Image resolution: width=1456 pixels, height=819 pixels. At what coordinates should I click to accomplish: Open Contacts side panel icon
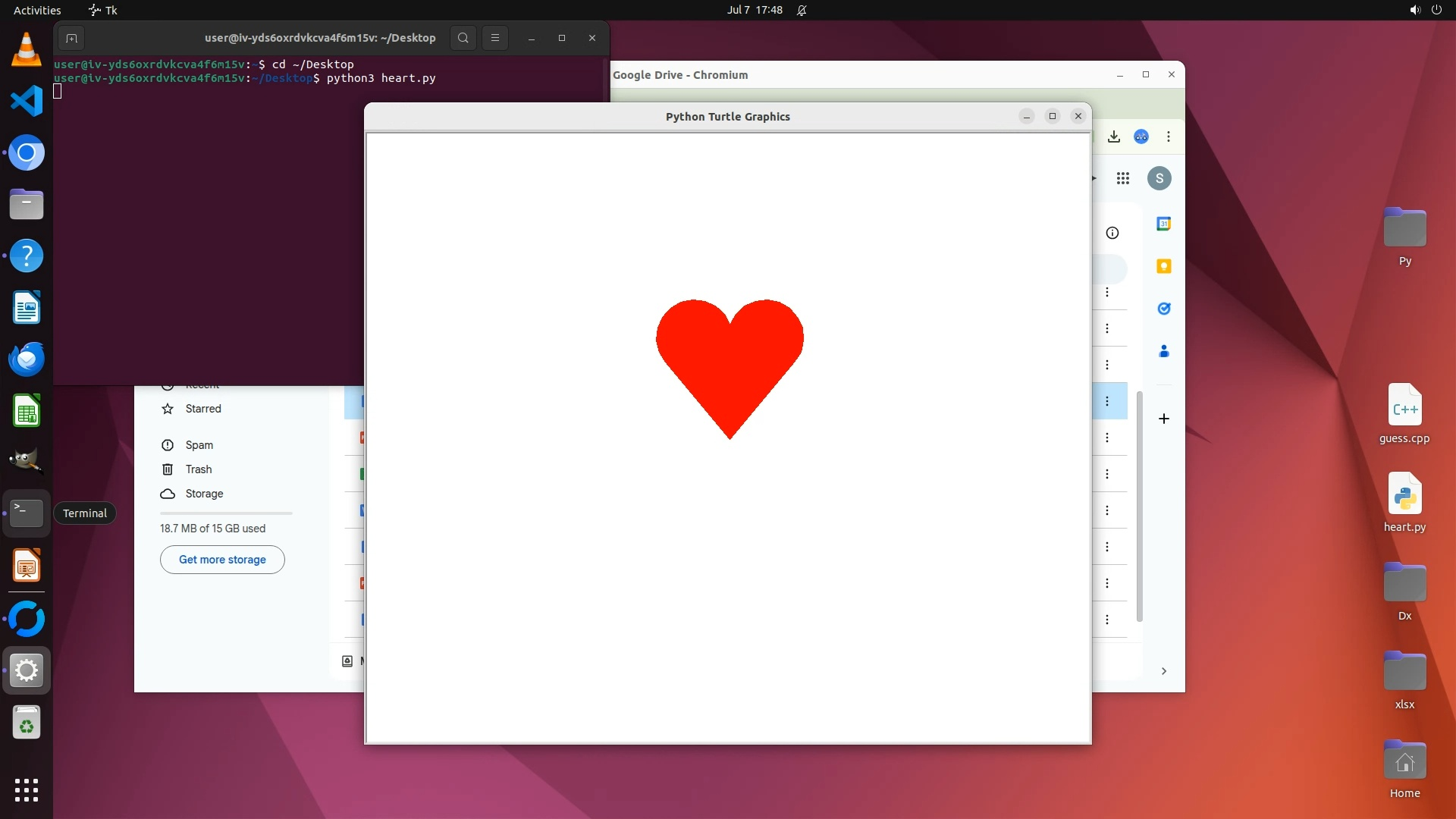pyautogui.click(x=1163, y=351)
